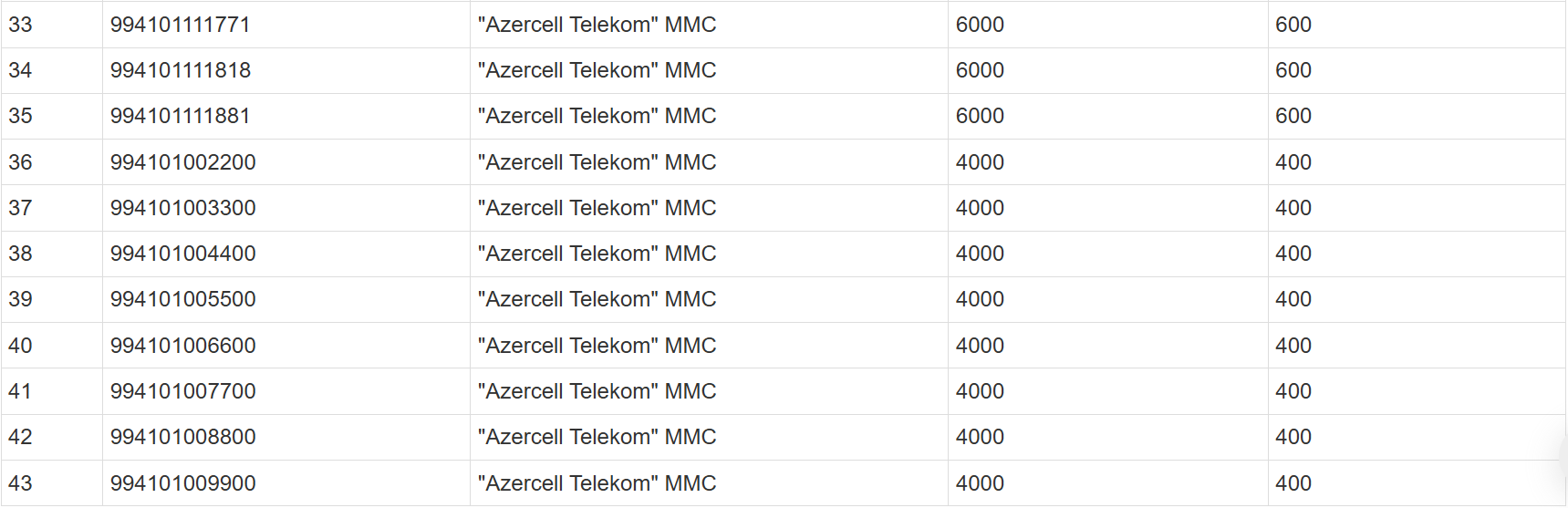Select the 600 value in row 33
1568x508 pixels.
pyautogui.click(x=1293, y=25)
